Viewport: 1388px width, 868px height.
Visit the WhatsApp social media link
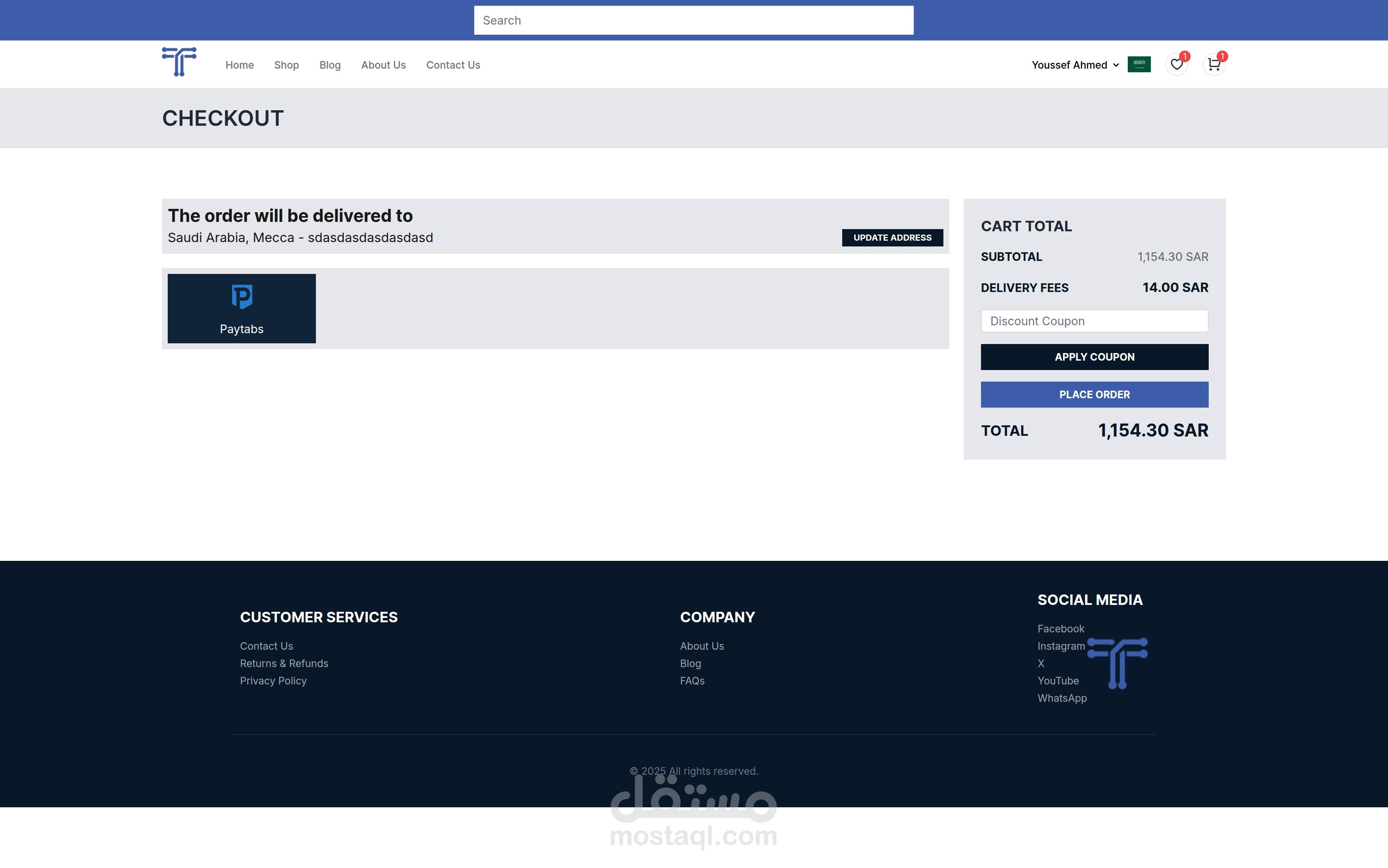point(1061,698)
